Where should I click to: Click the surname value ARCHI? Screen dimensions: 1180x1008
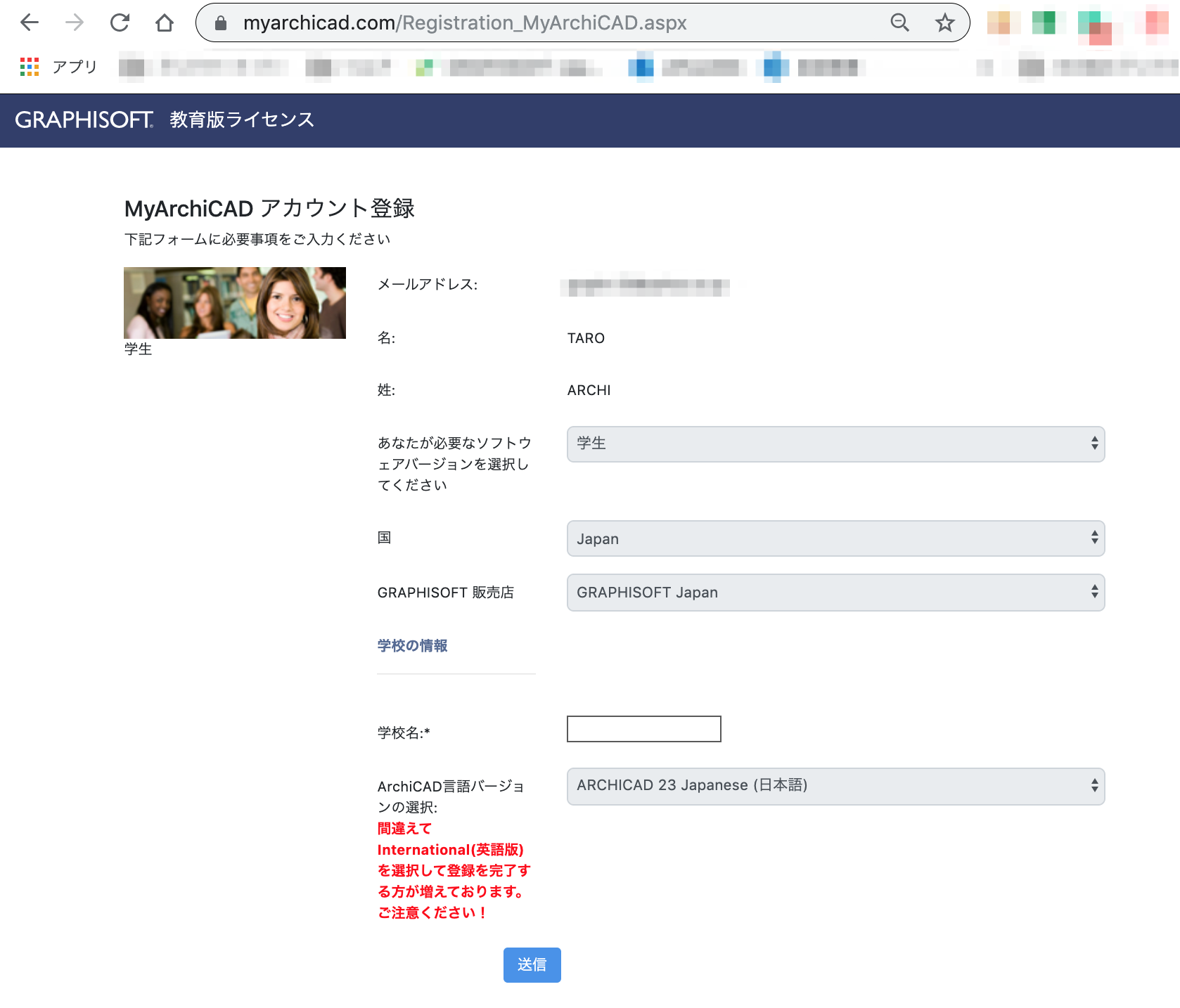[589, 390]
